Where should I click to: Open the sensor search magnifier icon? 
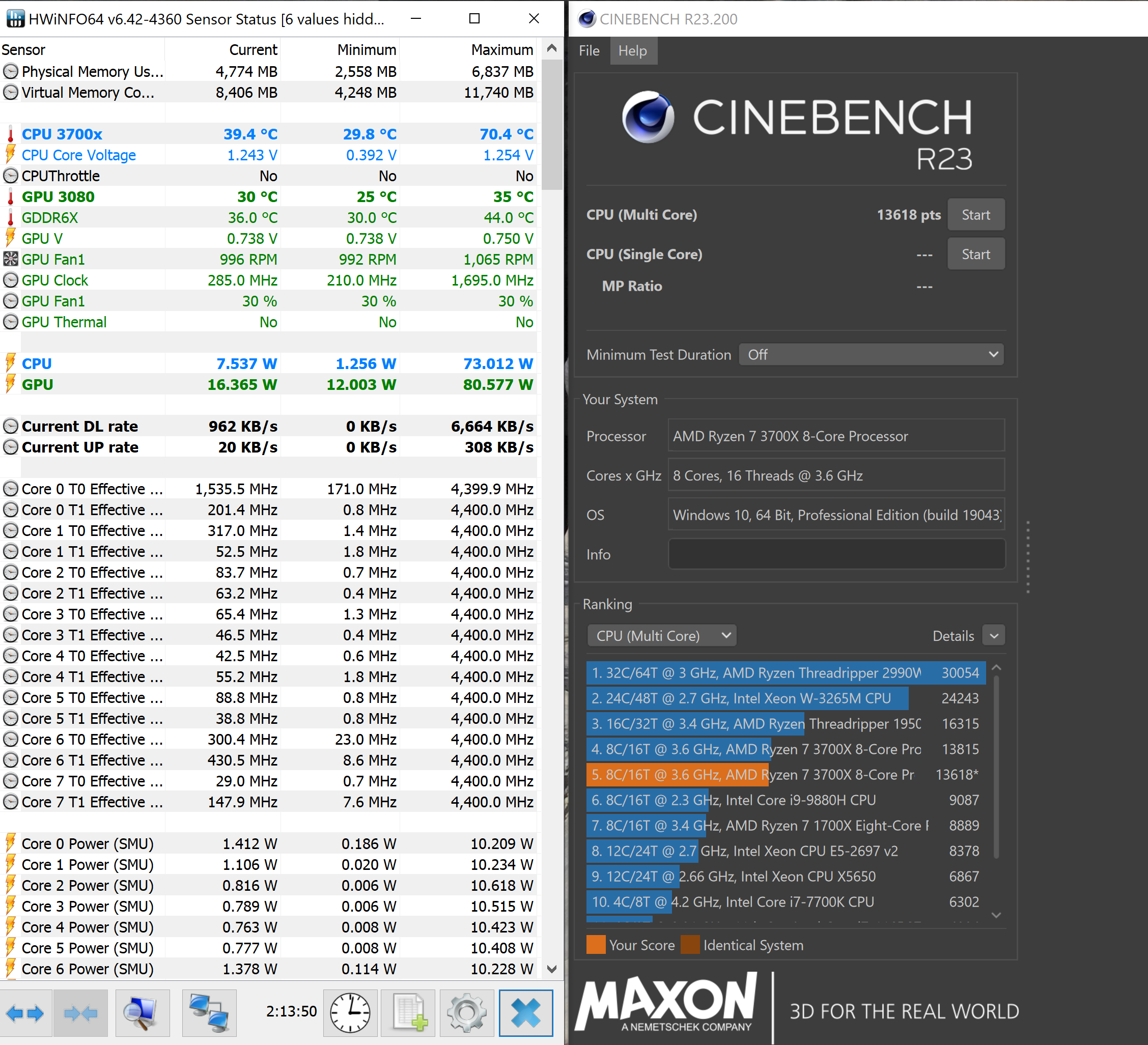pyautogui.click(x=143, y=1013)
